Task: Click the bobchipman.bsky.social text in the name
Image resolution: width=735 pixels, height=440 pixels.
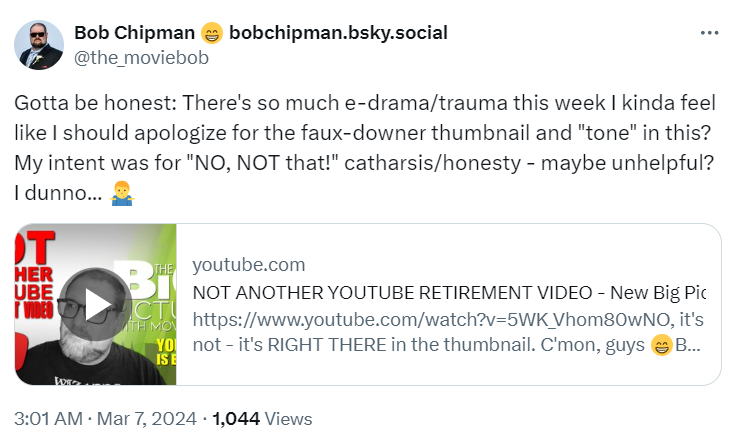Action: (338, 33)
